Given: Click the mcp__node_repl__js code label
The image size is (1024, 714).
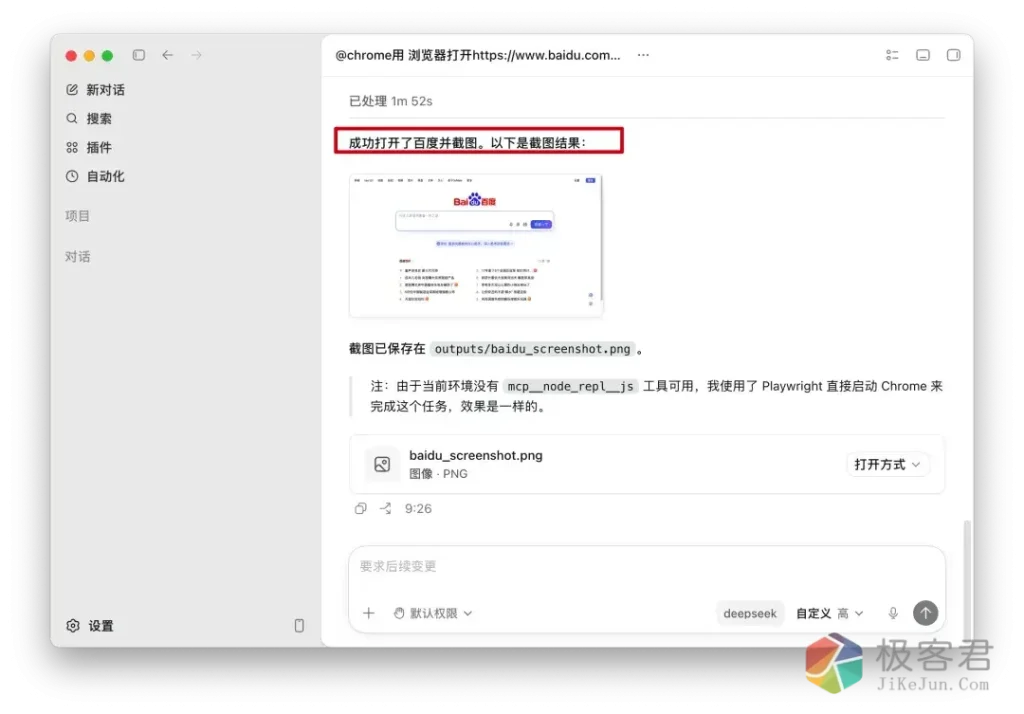Looking at the screenshot, I should [570, 386].
